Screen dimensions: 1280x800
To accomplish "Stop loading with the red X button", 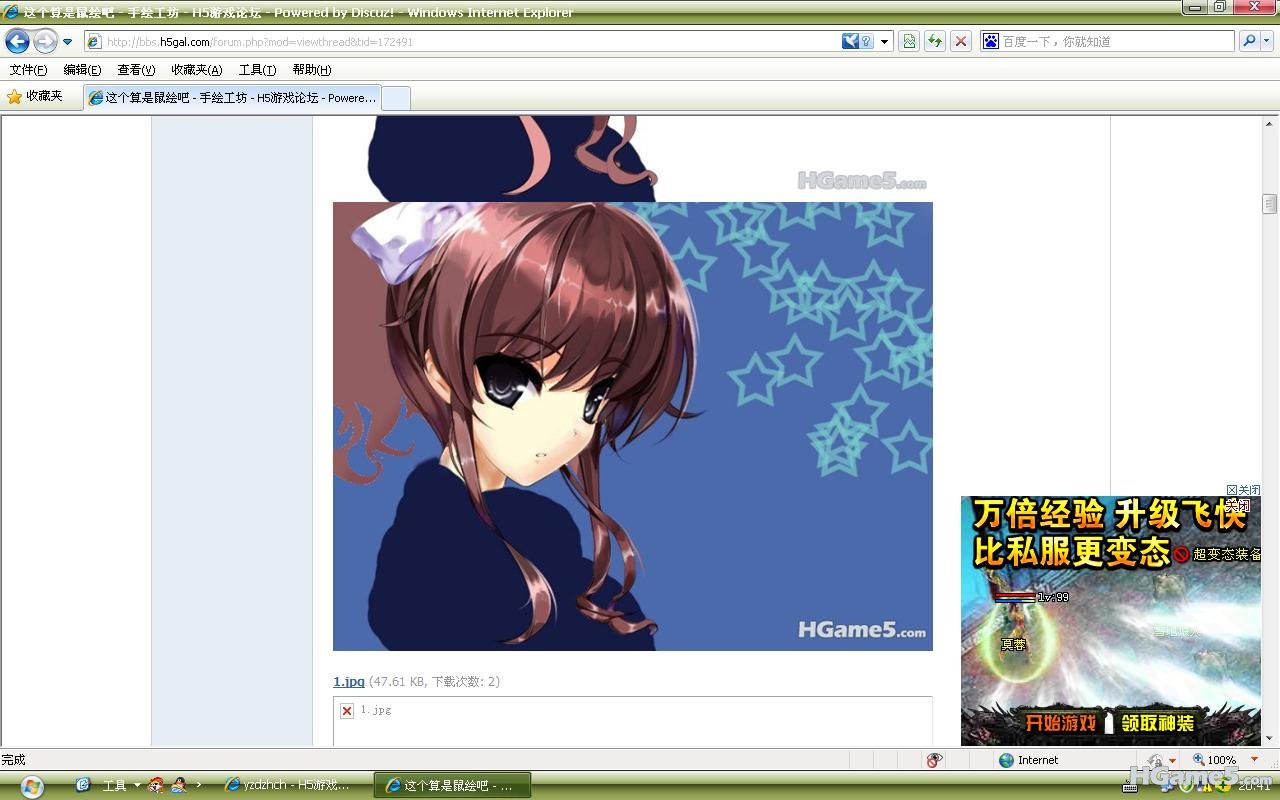I will [961, 42].
